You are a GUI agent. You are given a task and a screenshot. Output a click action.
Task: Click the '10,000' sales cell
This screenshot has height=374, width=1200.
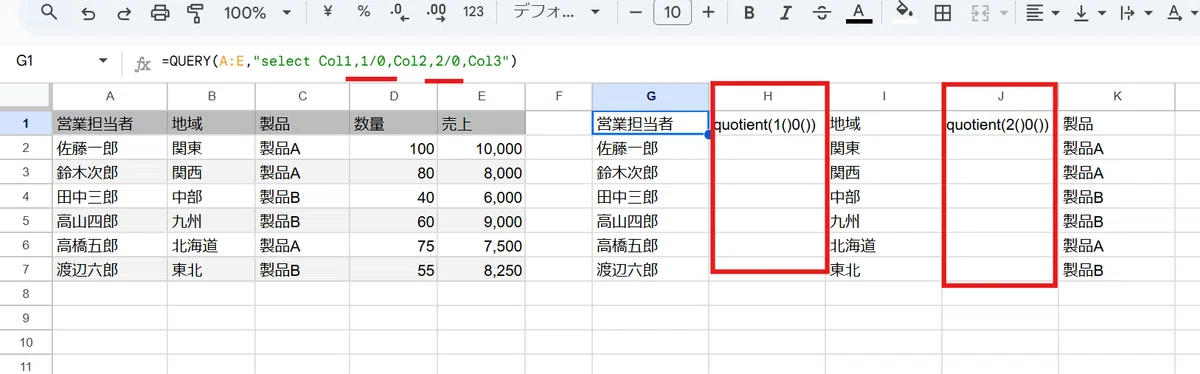coord(481,149)
